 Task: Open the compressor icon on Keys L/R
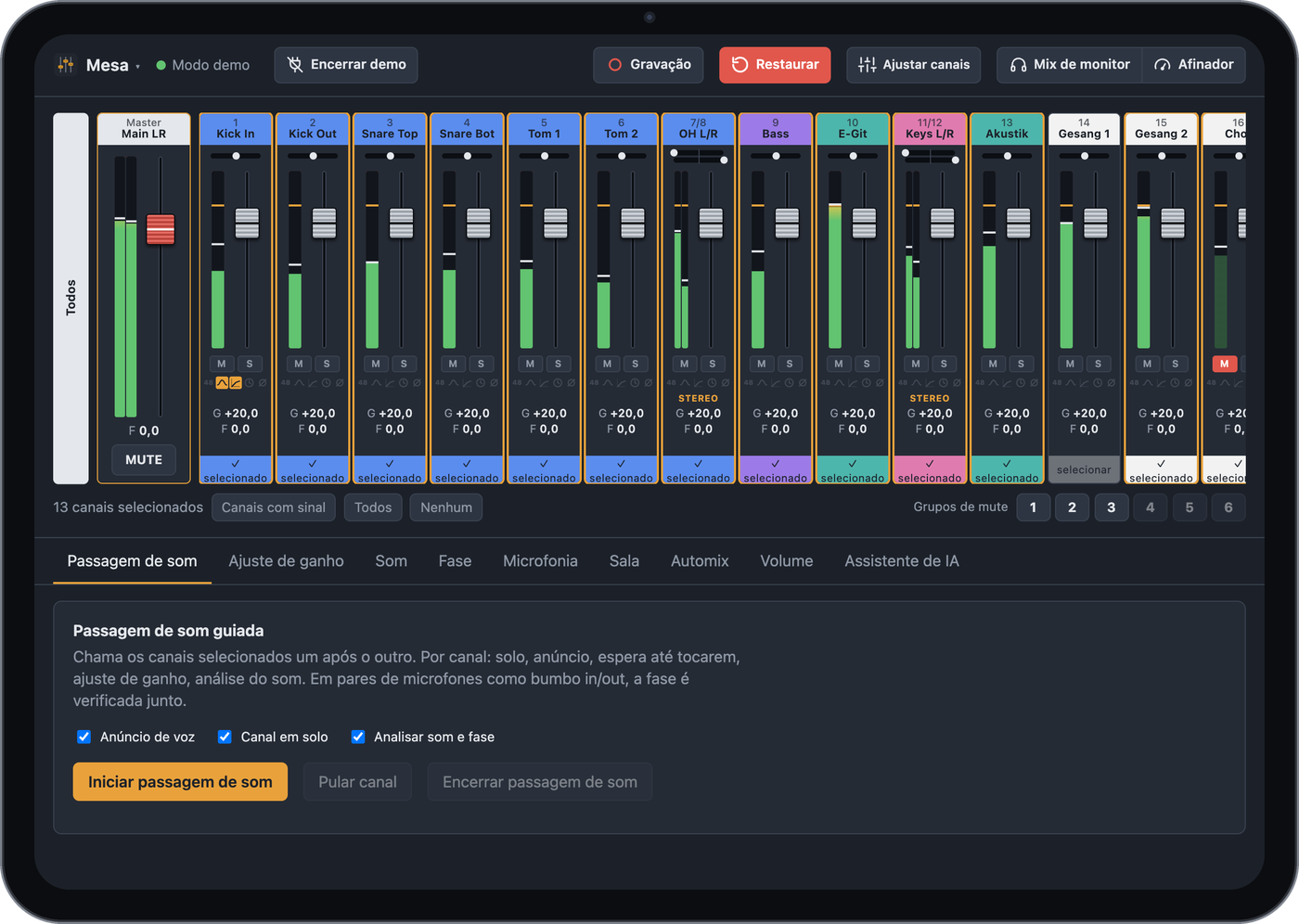930,383
